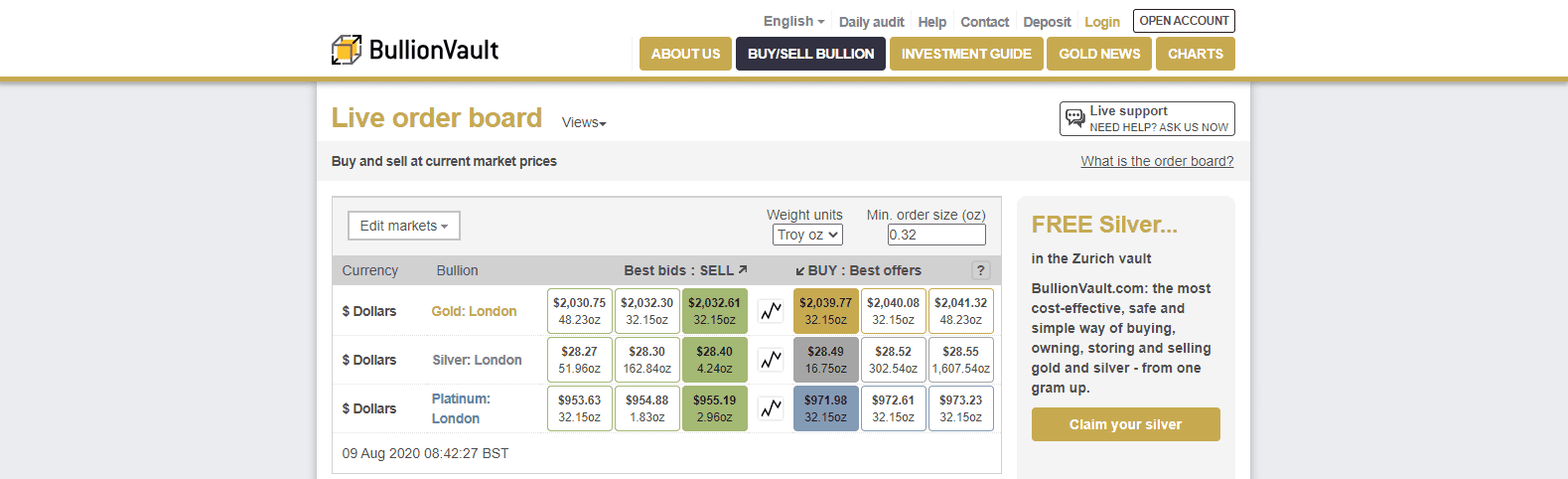Open the Platinum: London price chart icon
Image resolution: width=1568 pixels, height=479 pixels.
[x=771, y=408]
